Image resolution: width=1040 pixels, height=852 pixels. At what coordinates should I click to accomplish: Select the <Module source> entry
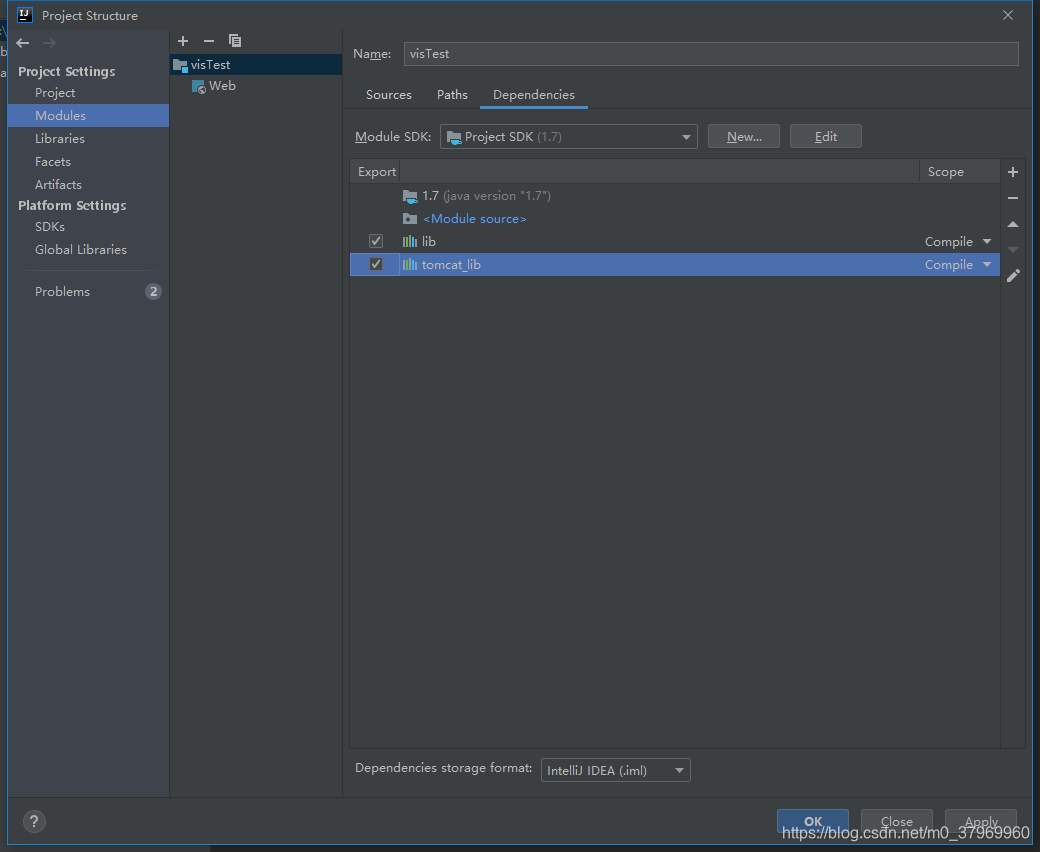[x=475, y=219]
